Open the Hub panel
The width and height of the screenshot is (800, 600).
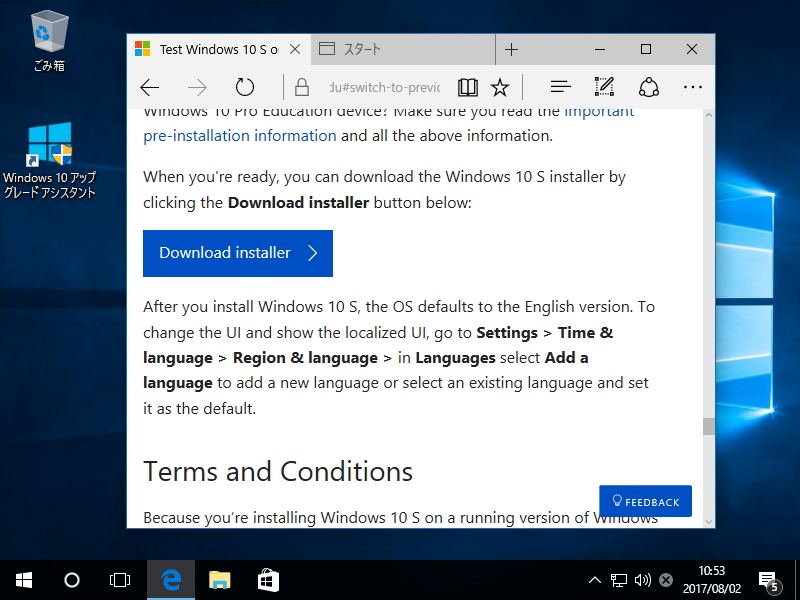(559, 87)
